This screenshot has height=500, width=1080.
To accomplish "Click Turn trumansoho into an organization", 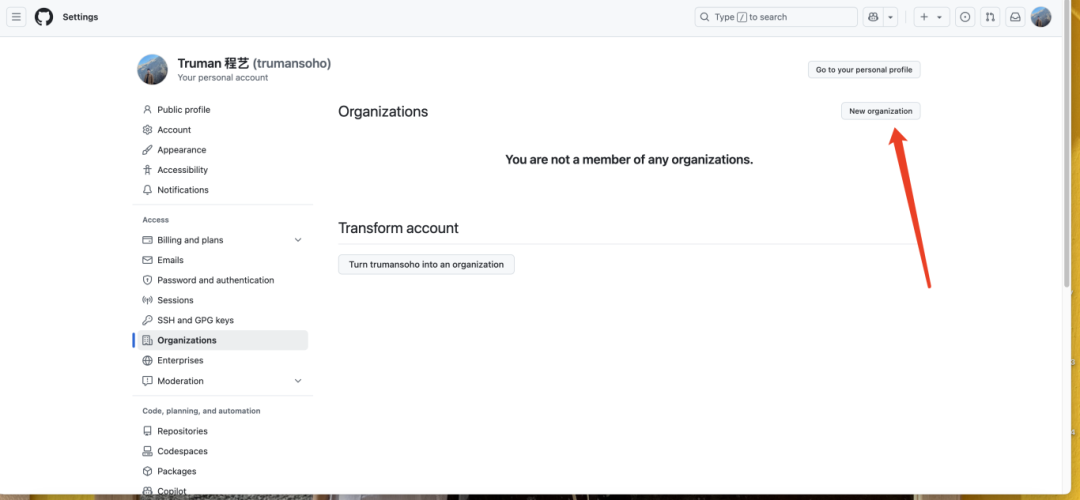I will point(426,264).
